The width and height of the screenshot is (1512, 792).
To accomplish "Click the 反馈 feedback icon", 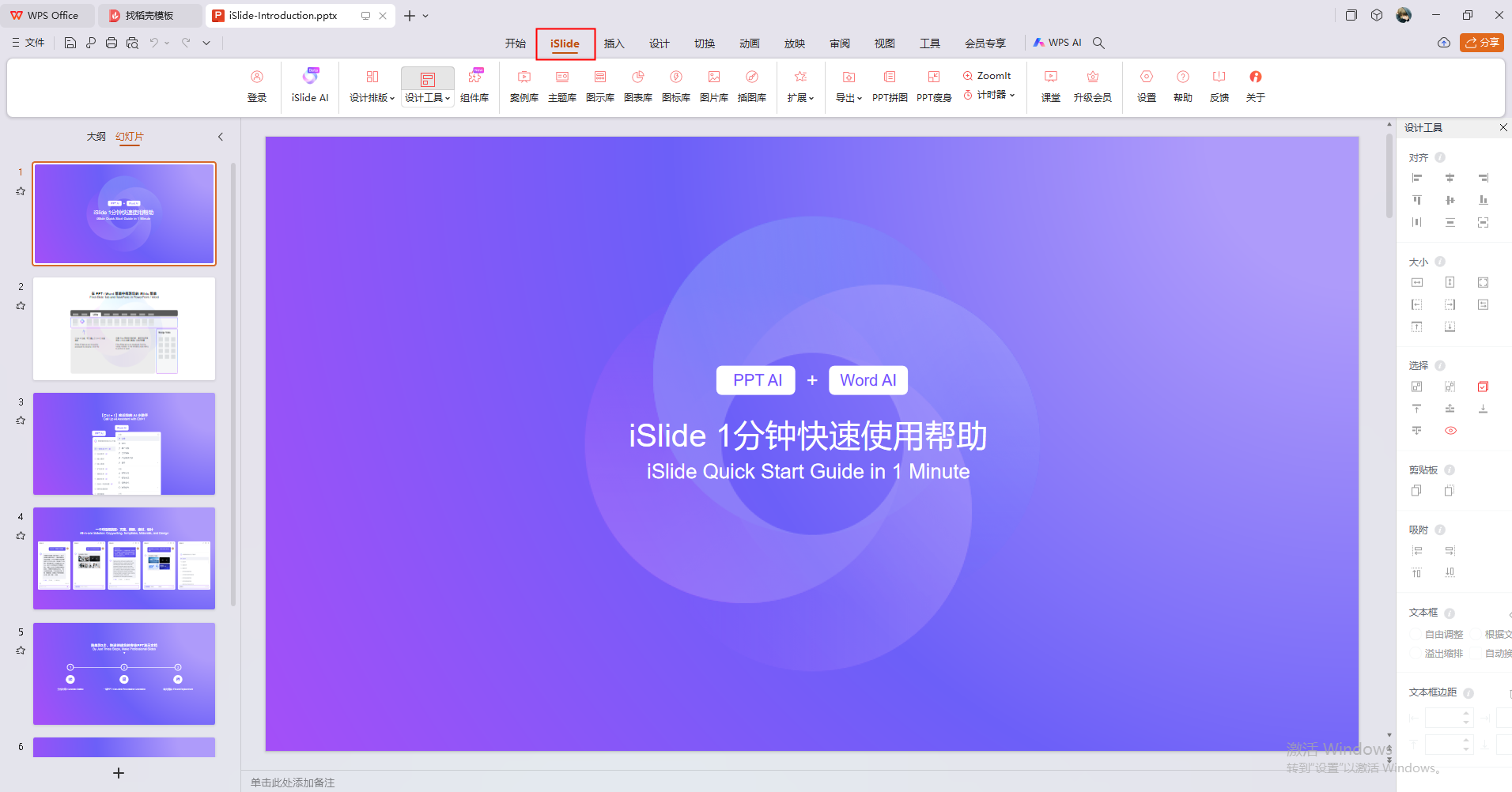I will point(1219,86).
